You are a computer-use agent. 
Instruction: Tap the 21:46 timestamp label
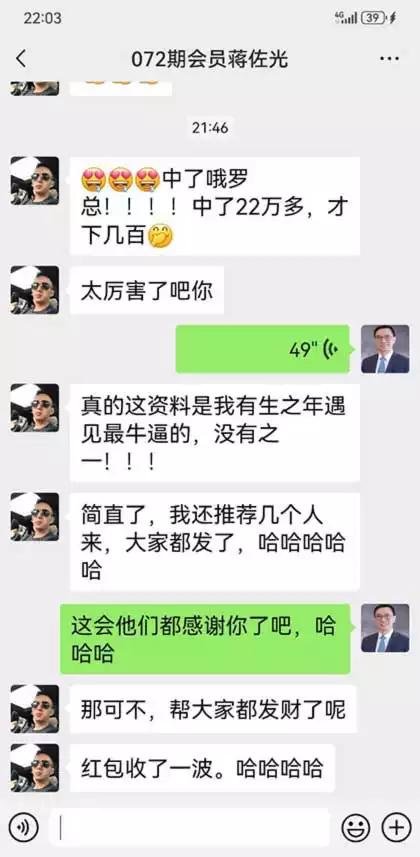210,128
